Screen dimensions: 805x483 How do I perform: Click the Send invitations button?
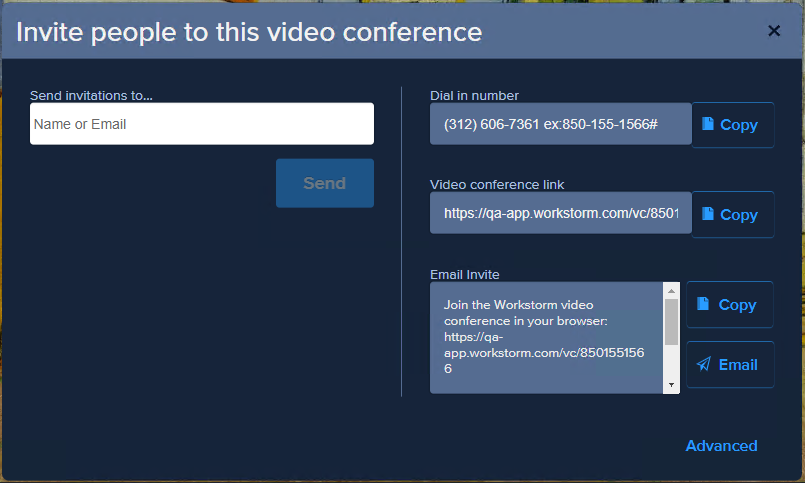324,183
